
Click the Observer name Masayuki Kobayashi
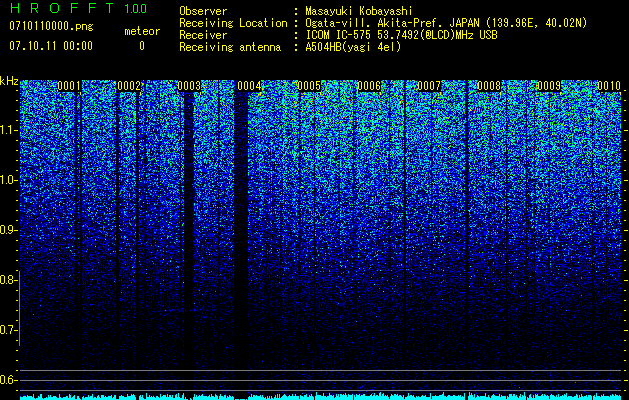[358, 11]
